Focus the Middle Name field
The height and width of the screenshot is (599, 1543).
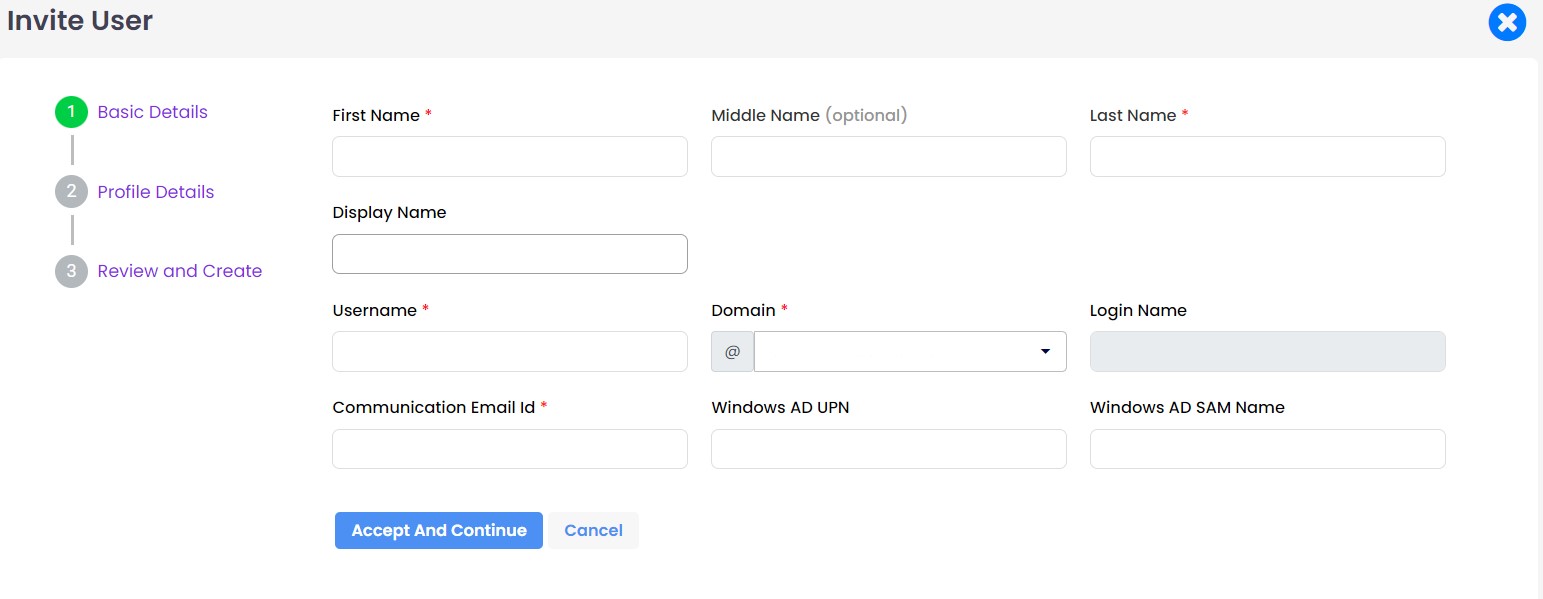(x=889, y=157)
